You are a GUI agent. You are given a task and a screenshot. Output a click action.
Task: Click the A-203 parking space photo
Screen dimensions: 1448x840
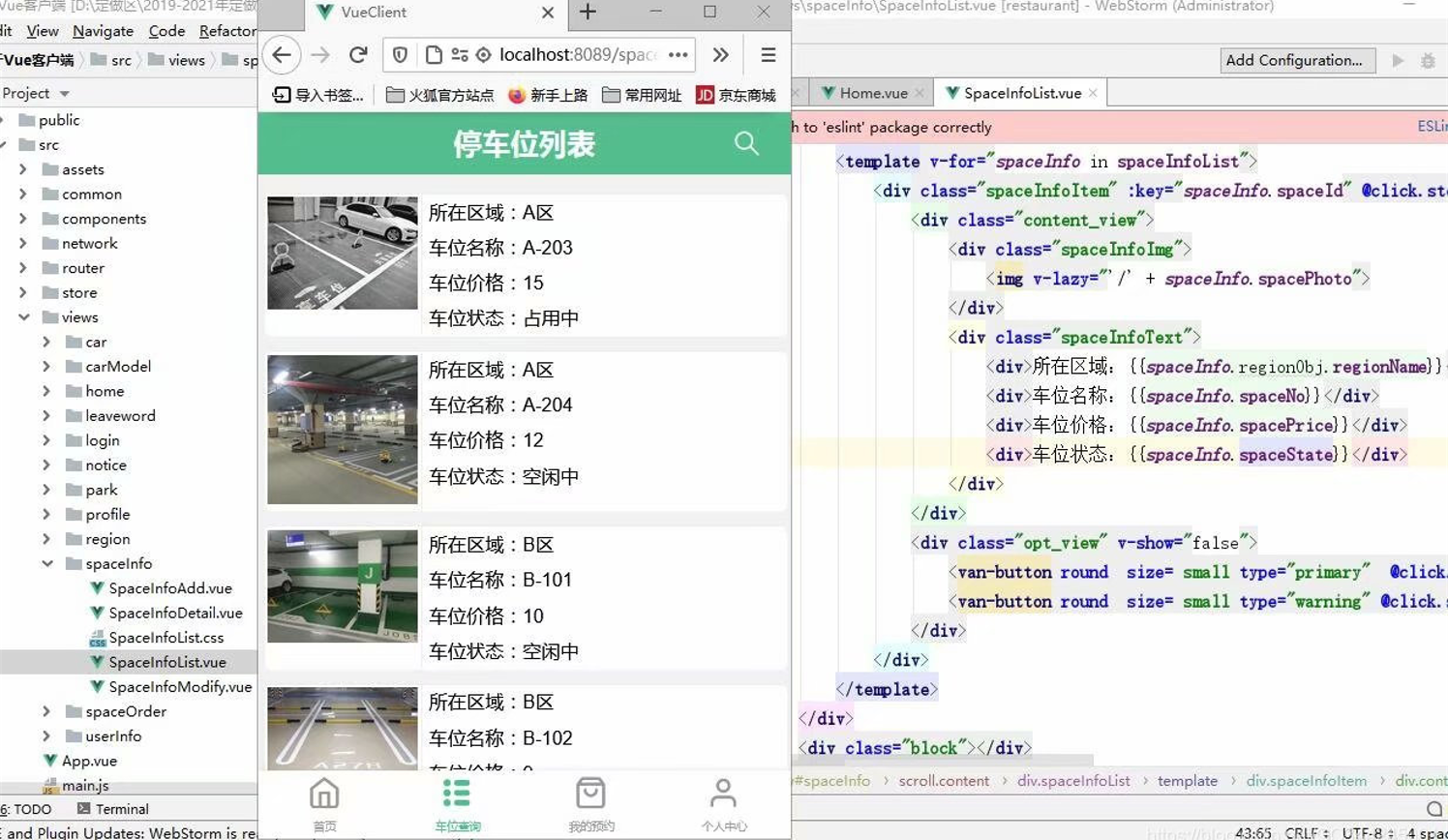(343, 253)
